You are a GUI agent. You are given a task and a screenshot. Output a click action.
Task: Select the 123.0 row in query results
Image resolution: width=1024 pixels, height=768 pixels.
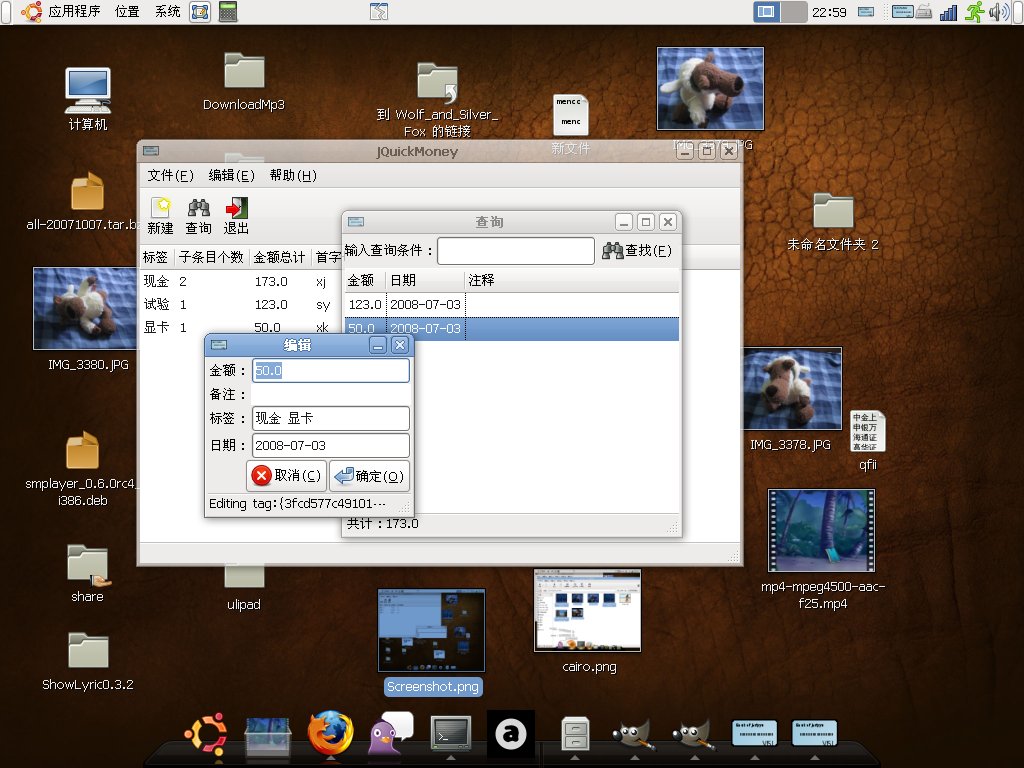click(511, 304)
